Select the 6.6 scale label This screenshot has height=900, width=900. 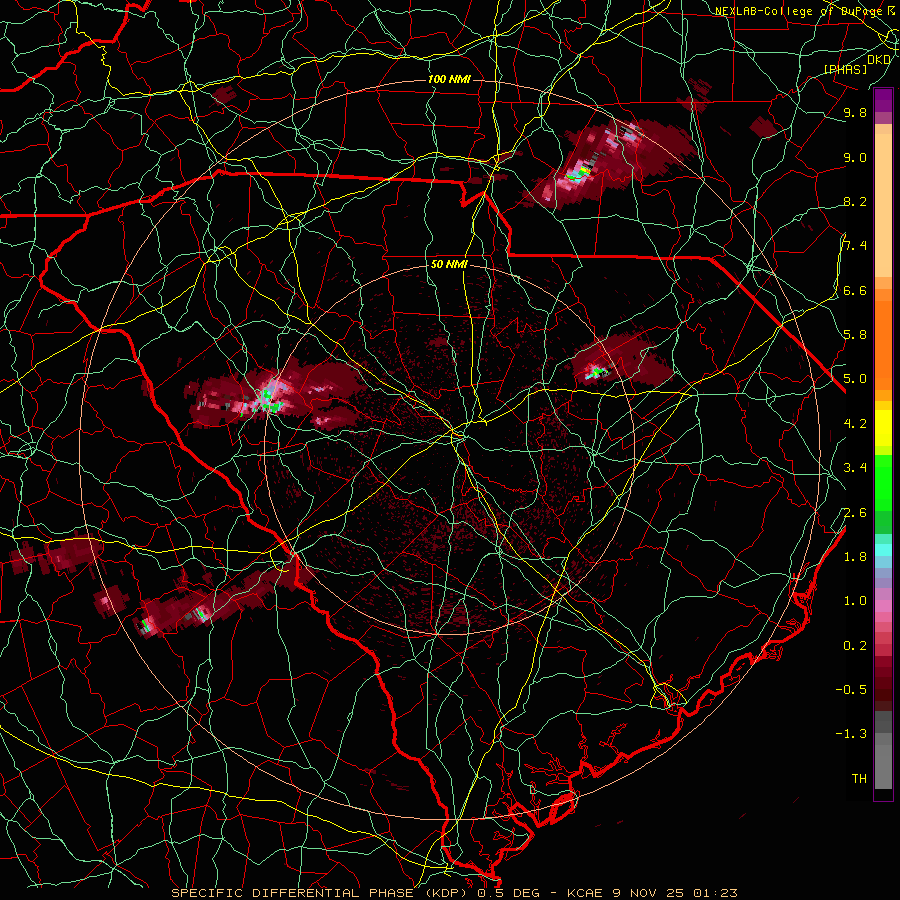point(855,290)
